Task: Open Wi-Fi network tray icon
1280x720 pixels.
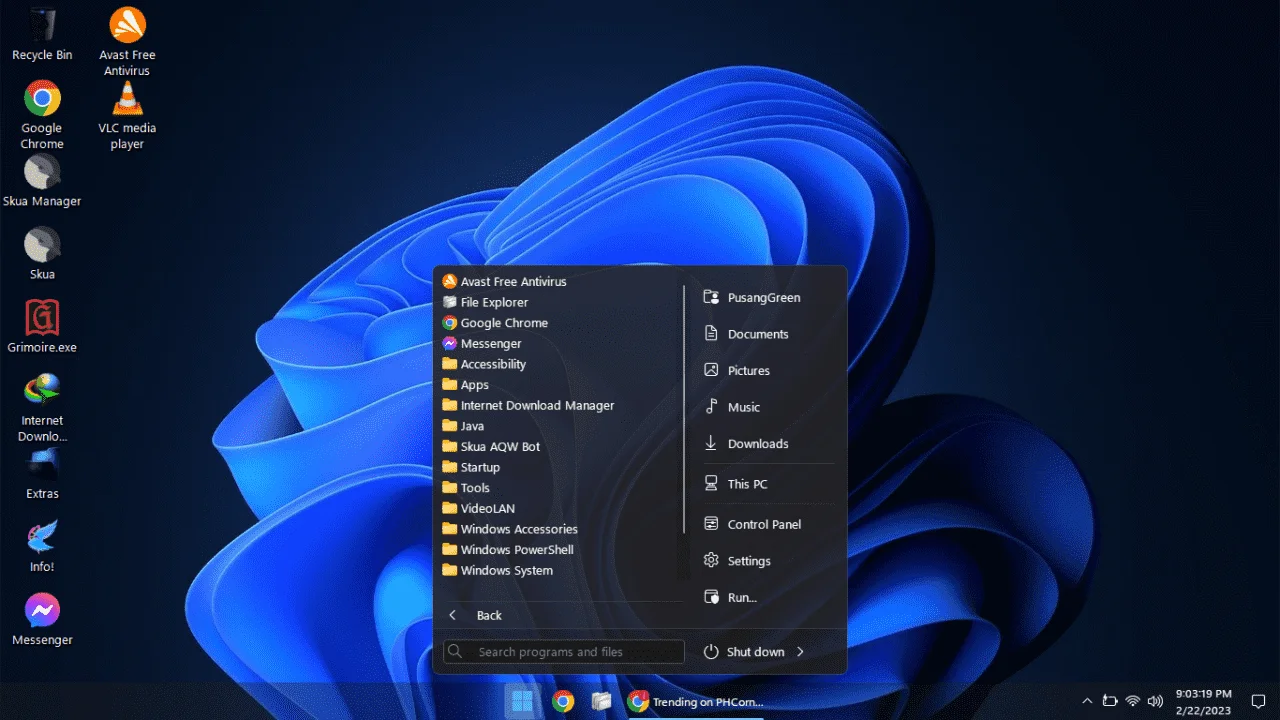Action: tap(1133, 701)
